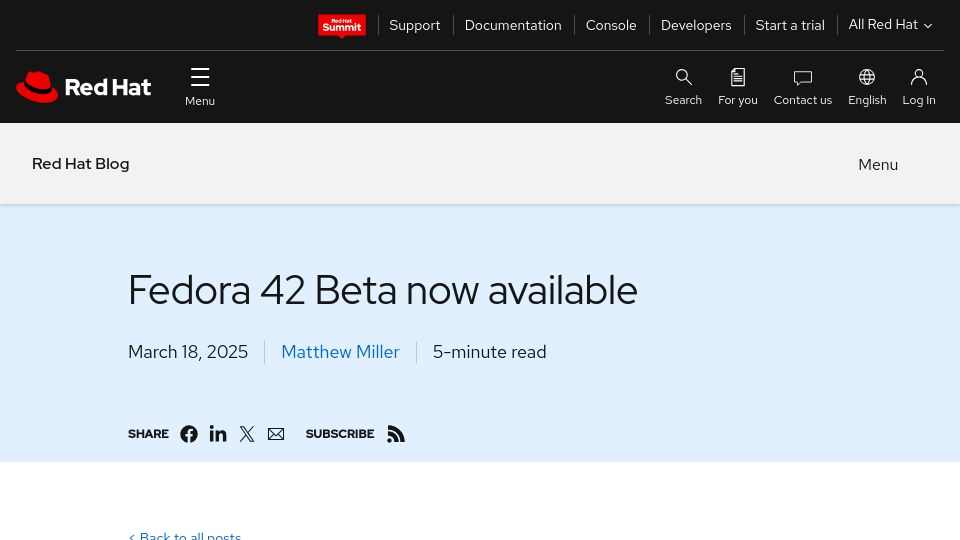
Task: Click the Fedora 42 Beta now available title
Action: pos(383,290)
